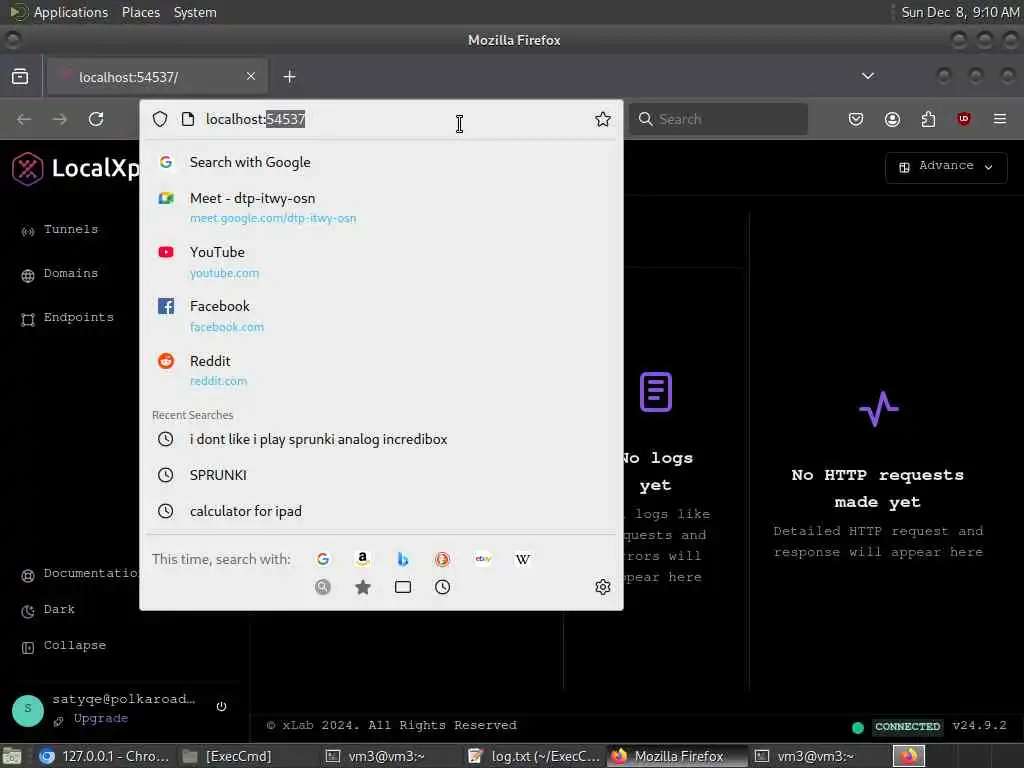This screenshot has height=768, width=1024.
Task: Open the System menu
Action: coord(195,12)
